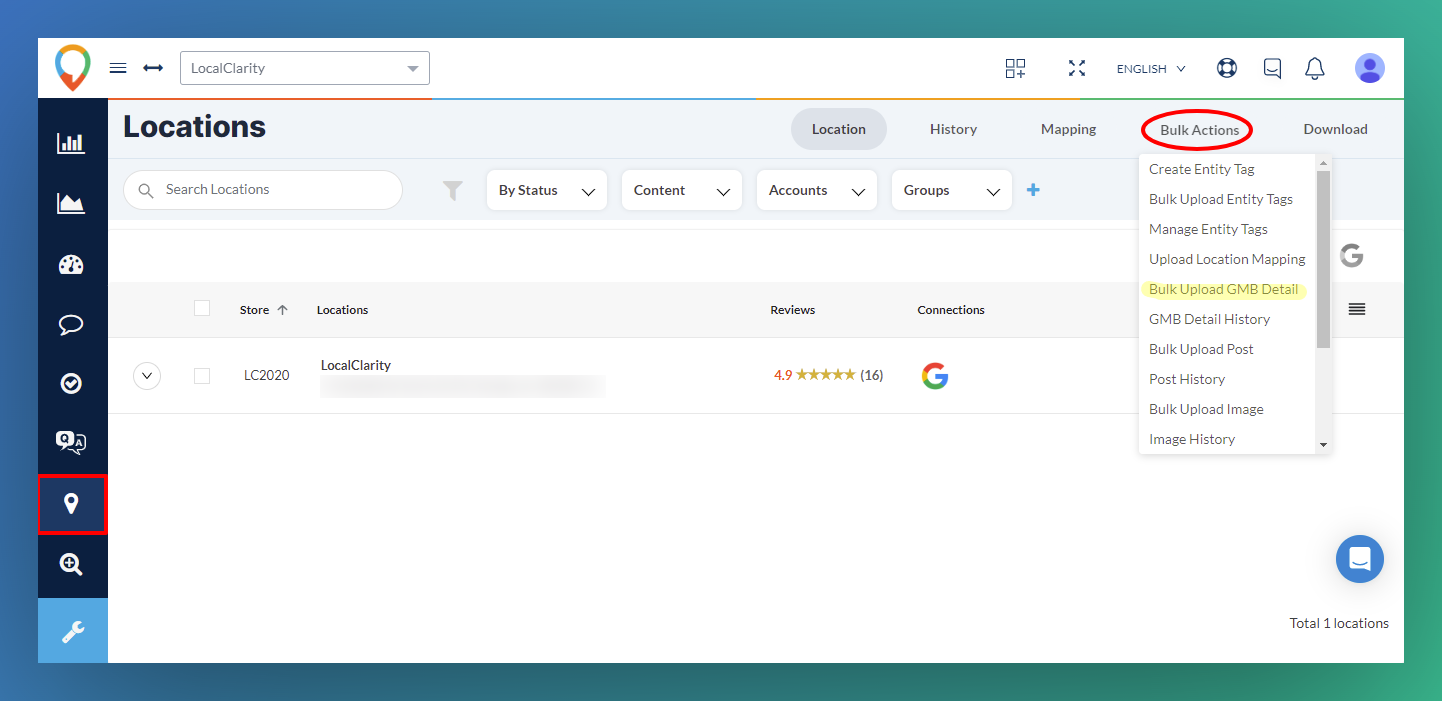The image size is (1442, 701).
Task: Open the blue chat support bubble
Action: [1360, 559]
